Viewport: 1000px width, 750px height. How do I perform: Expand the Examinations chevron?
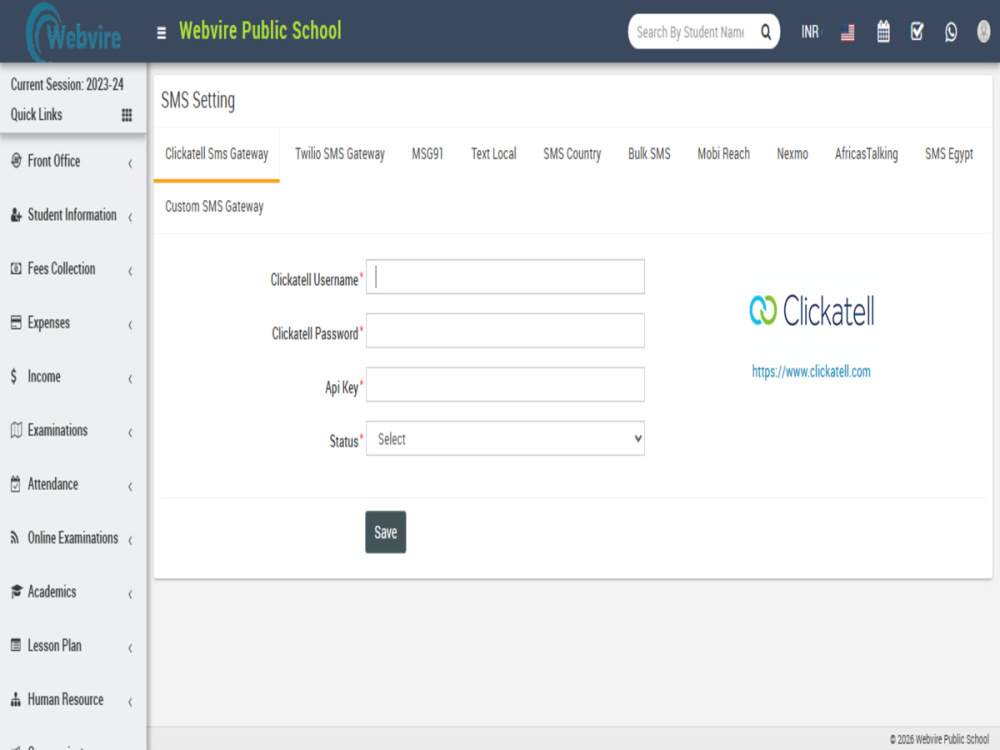[130, 432]
